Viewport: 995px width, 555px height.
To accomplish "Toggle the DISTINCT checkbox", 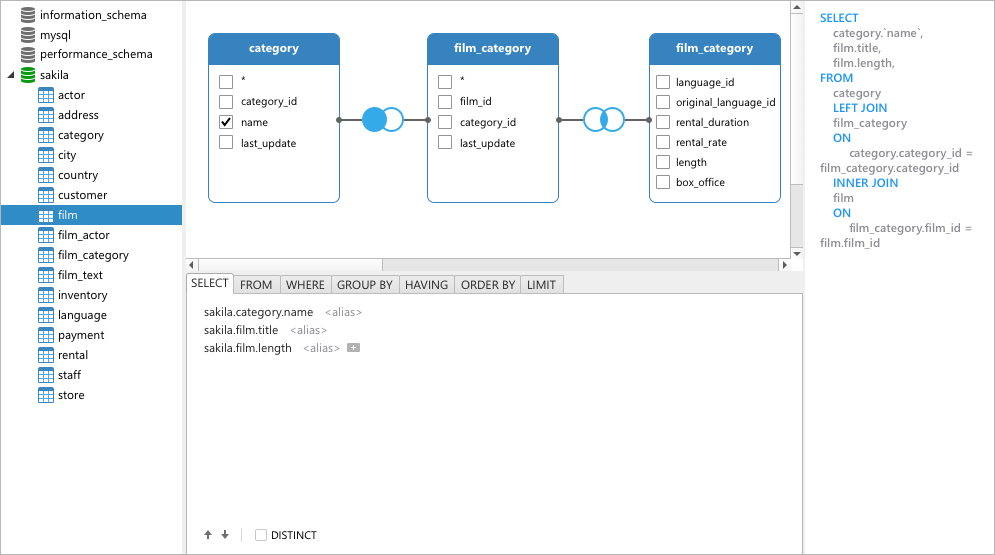I will point(261,535).
